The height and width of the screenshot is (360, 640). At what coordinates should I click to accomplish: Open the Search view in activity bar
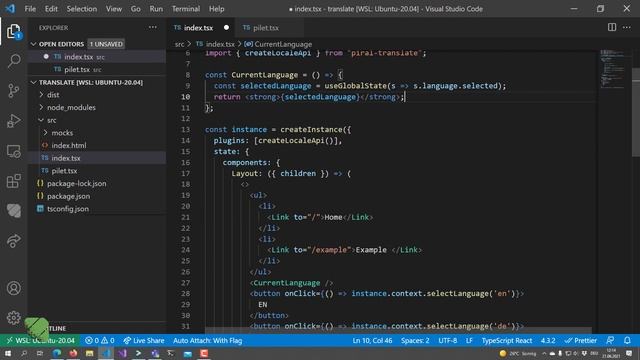coord(13,61)
